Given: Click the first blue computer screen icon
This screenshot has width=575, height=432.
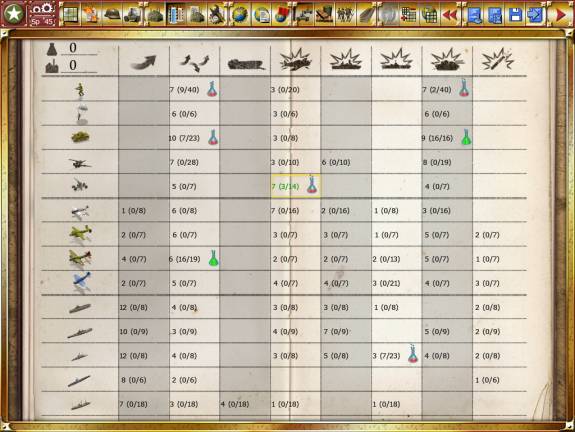Looking at the screenshot, I should point(475,15).
